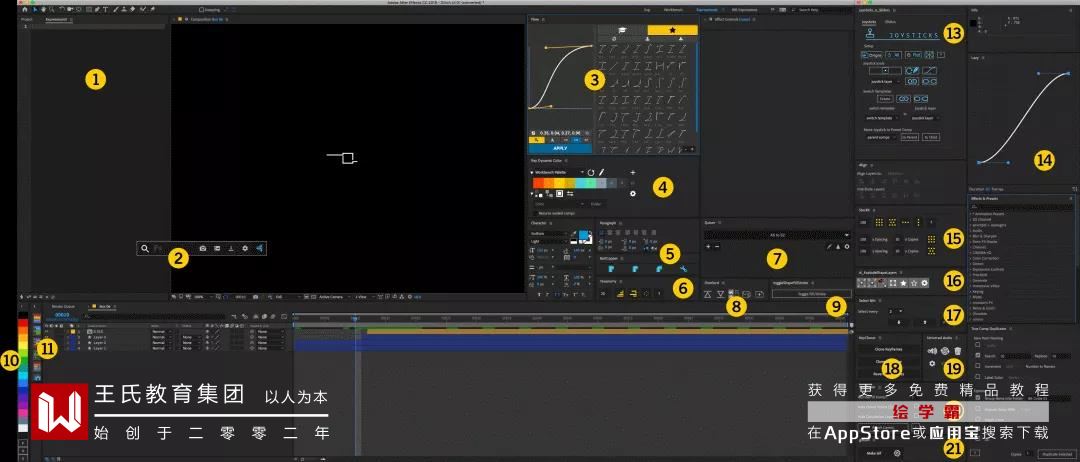Expand Animation Presets in Effects & Presets
Viewport: 1080px width, 462px height.
pyautogui.click(x=972, y=214)
